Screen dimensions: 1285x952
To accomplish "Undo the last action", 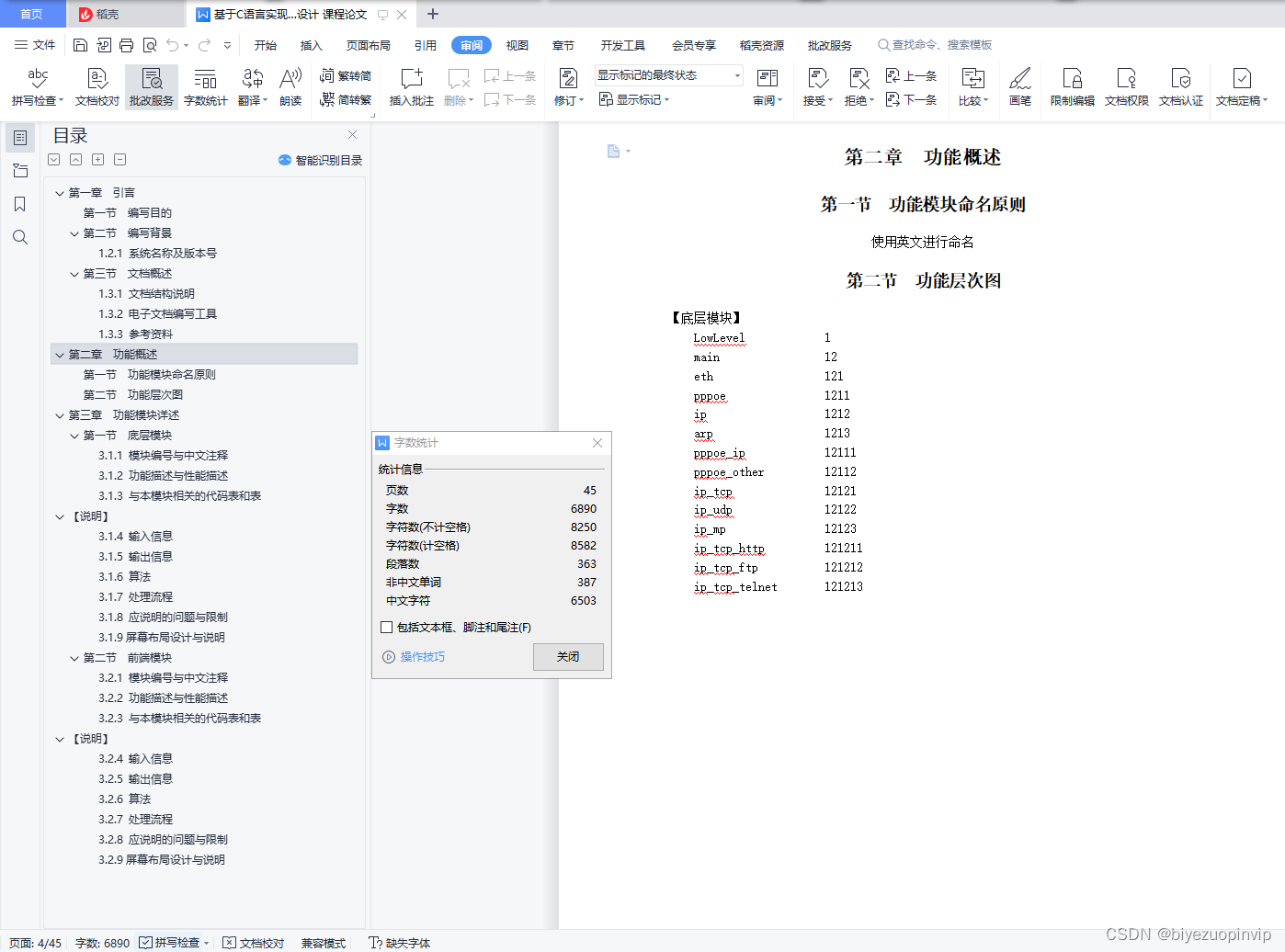I will (173, 45).
